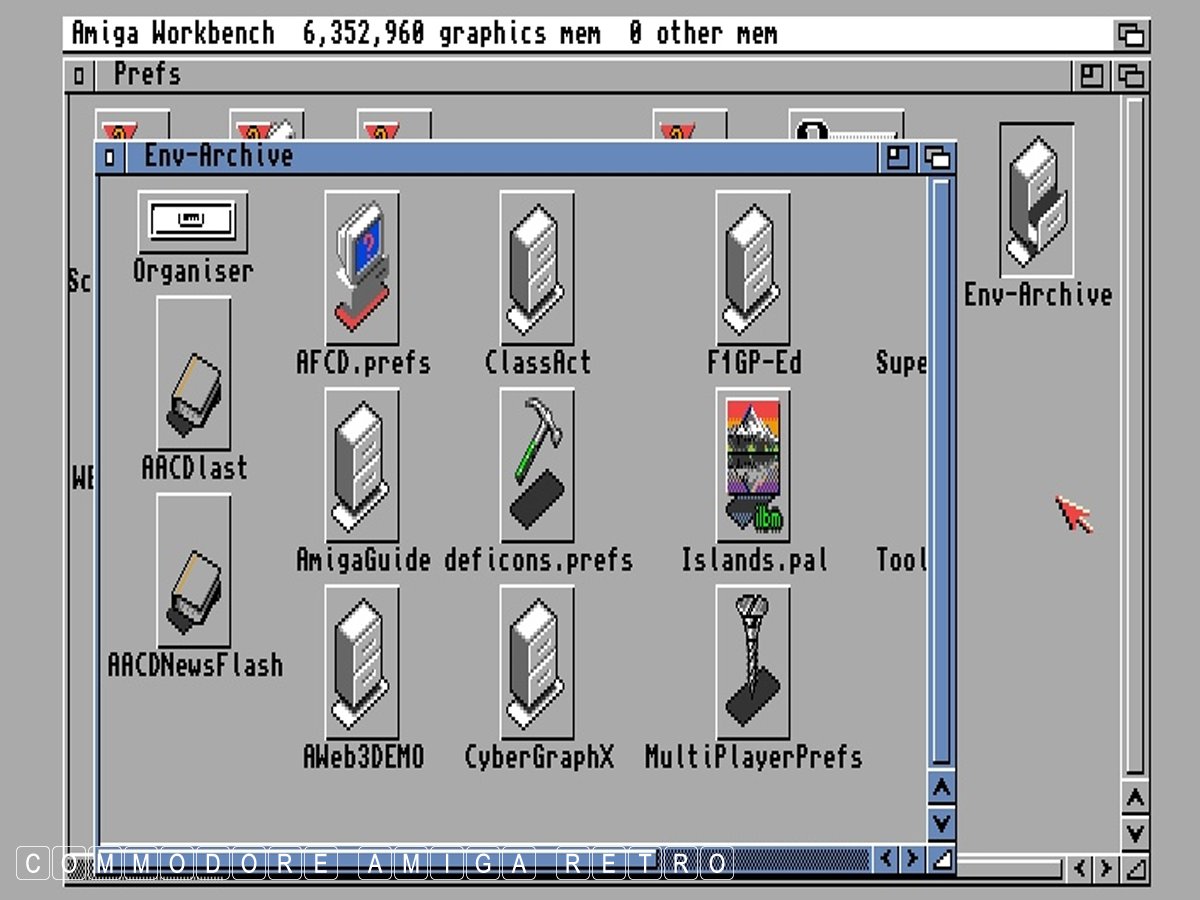Open the Organiser icon
This screenshot has height=900, width=1200.
pos(192,222)
